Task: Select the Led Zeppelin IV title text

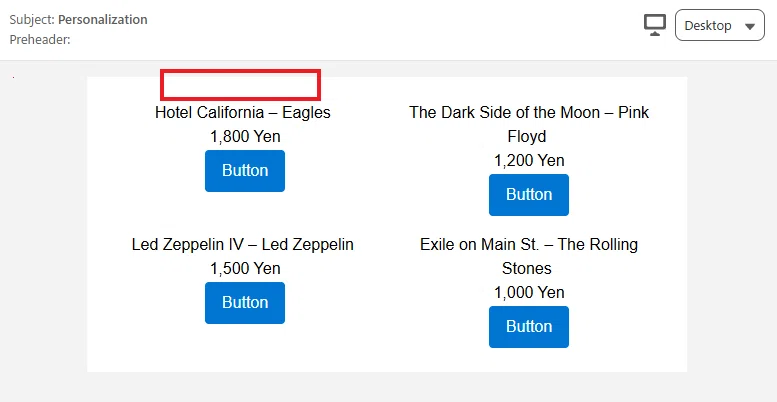Action: click(x=243, y=244)
